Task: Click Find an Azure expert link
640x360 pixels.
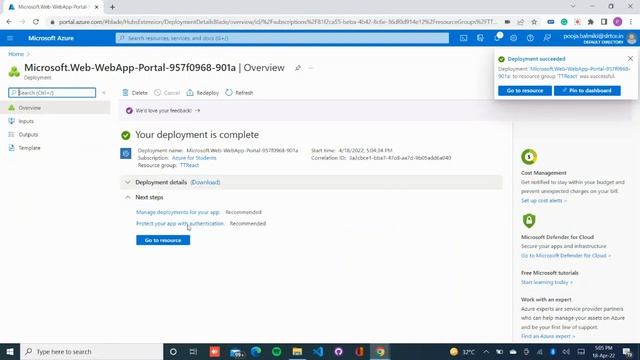Action: tap(548, 336)
